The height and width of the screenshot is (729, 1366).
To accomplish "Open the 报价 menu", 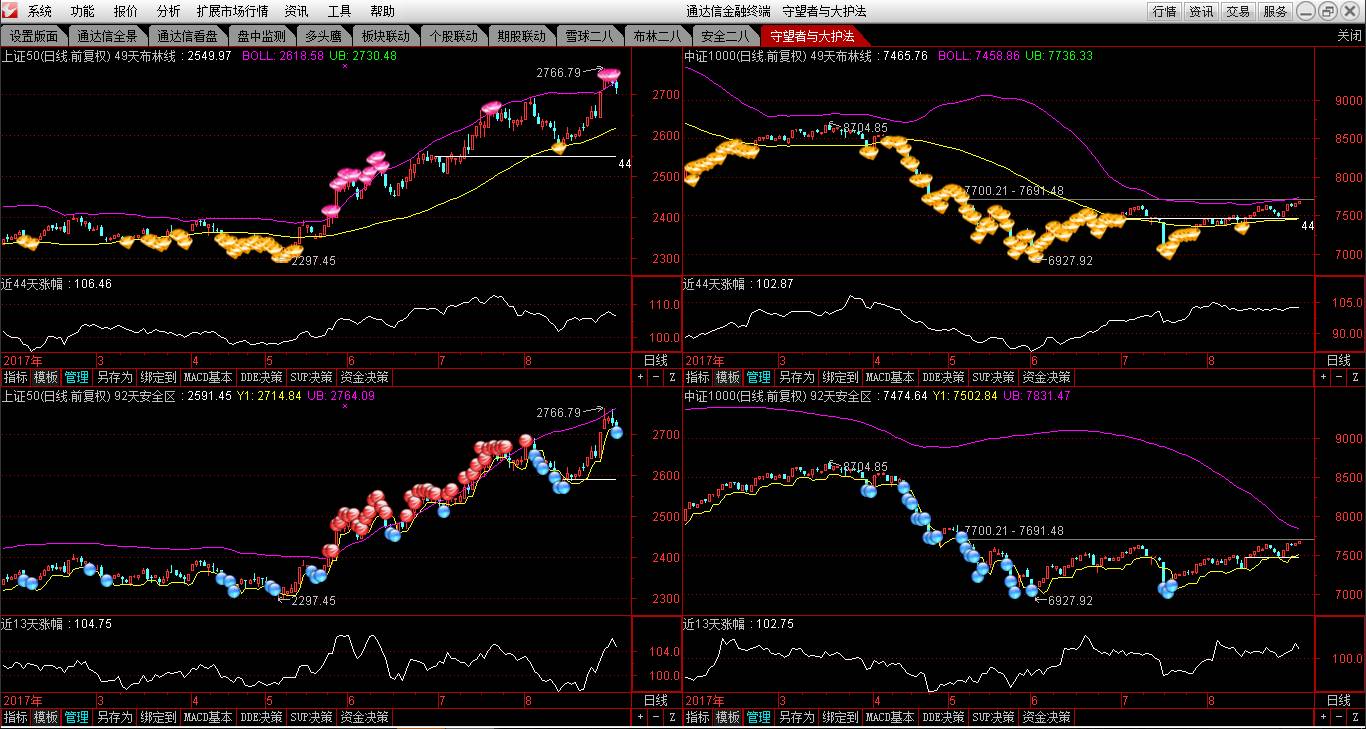I will click(x=126, y=11).
